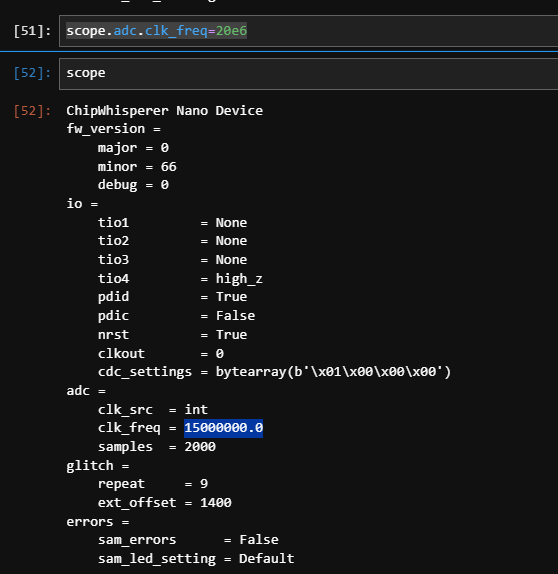Click the cdc_settings bytearray value
Image resolution: width=558 pixels, height=574 pixels.
pyautogui.click(x=333, y=372)
